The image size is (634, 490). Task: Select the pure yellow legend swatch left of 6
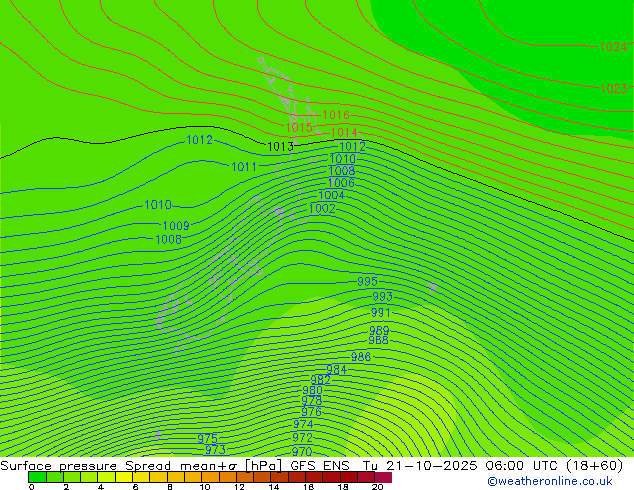point(124,477)
